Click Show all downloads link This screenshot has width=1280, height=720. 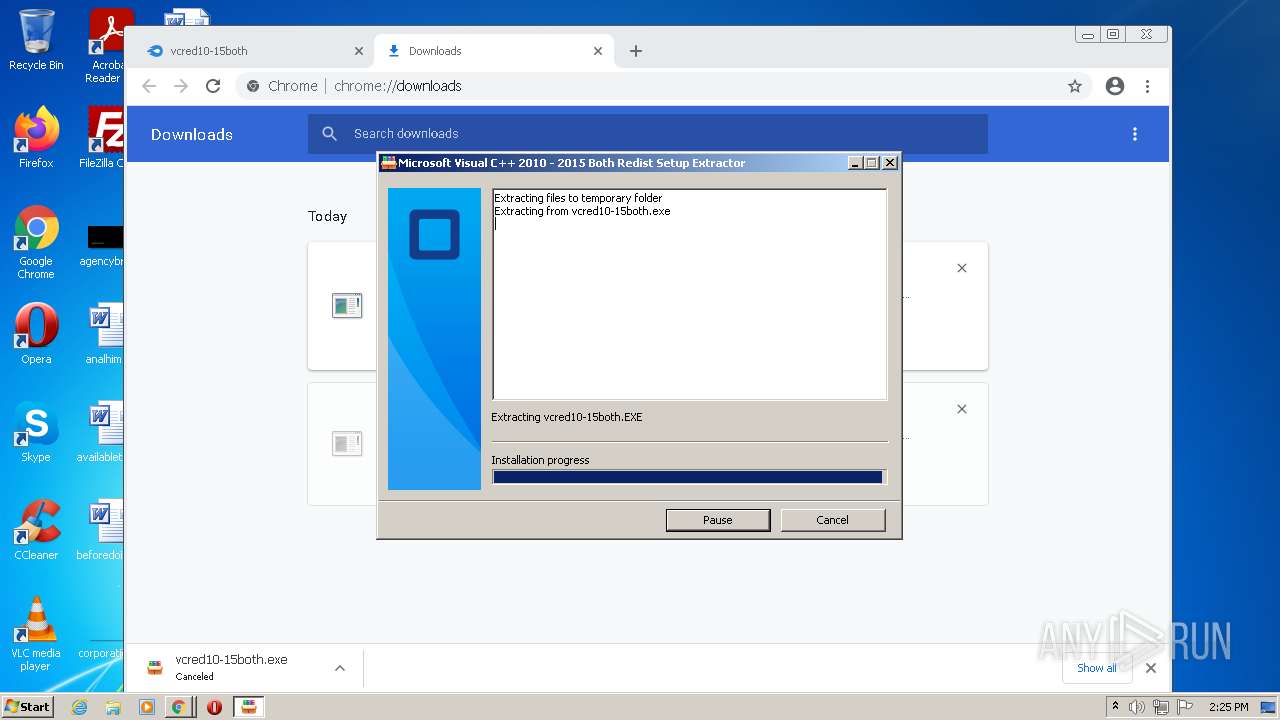pos(1097,668)
